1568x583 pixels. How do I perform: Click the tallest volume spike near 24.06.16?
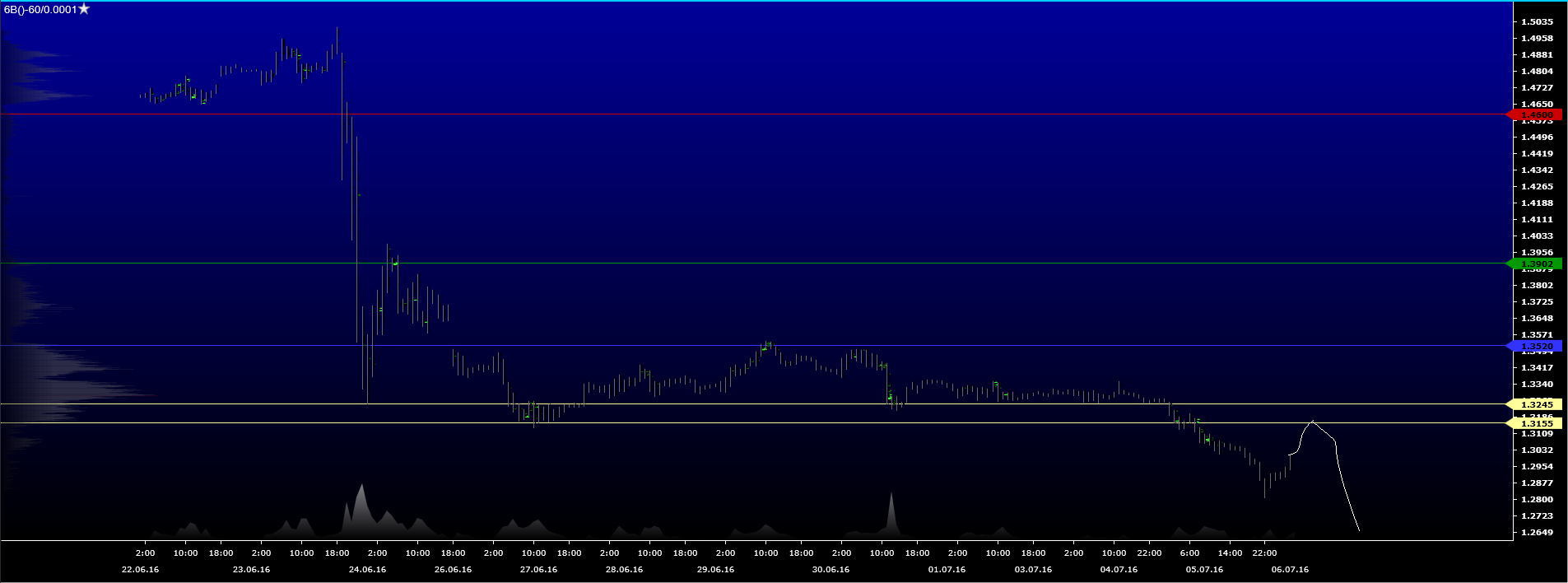tap(361, 487)
